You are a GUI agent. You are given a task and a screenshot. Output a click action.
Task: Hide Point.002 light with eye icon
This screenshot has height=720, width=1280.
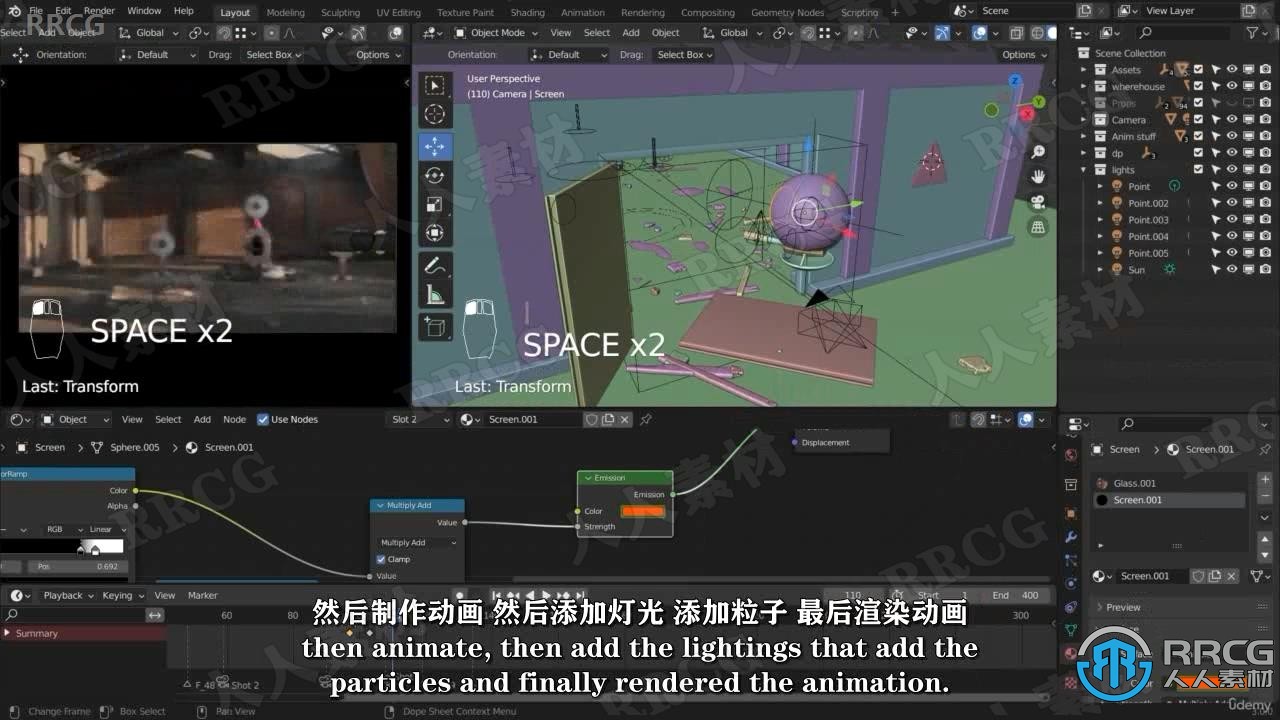pos(1232,203)
